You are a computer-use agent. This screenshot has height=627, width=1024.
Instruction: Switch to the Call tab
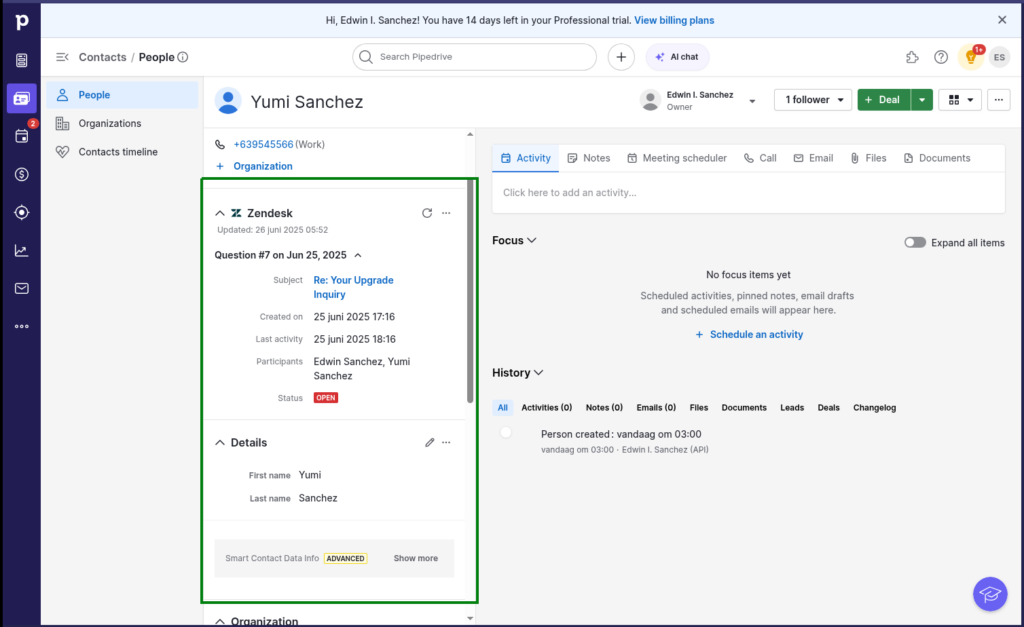[760, 158]
